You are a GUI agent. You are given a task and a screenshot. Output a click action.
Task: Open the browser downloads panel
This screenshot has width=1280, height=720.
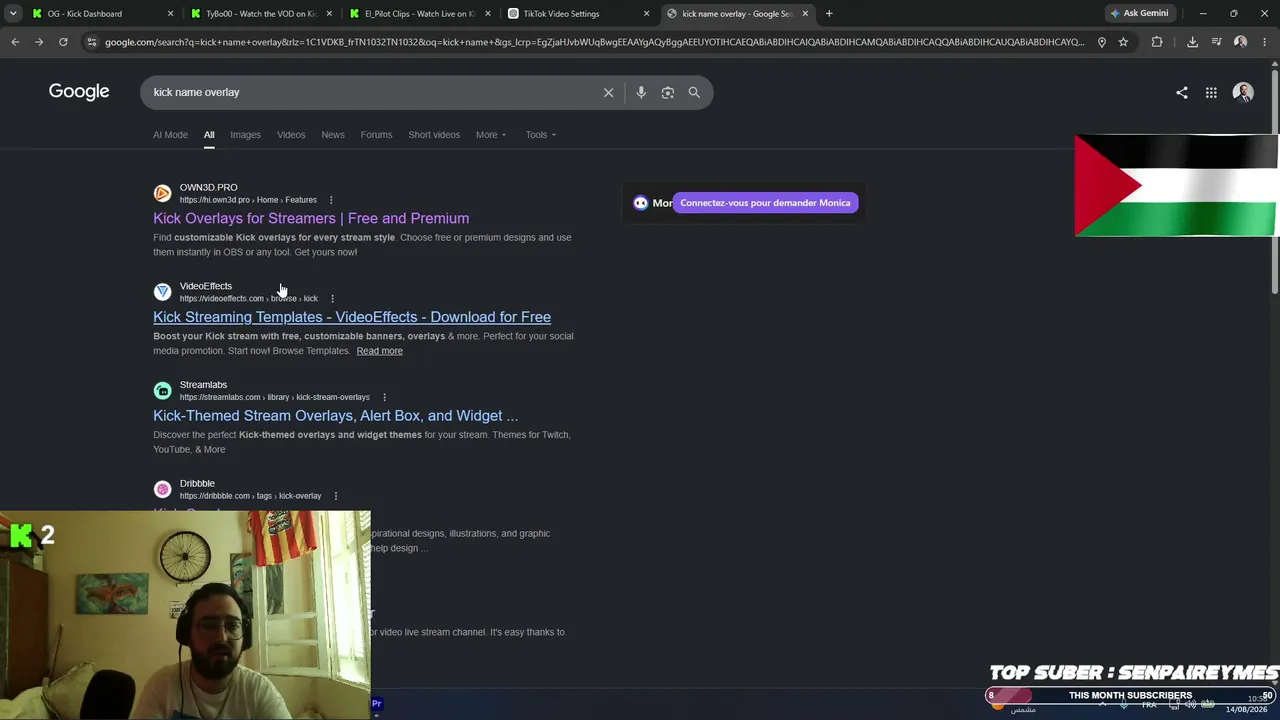[1192, 42]
